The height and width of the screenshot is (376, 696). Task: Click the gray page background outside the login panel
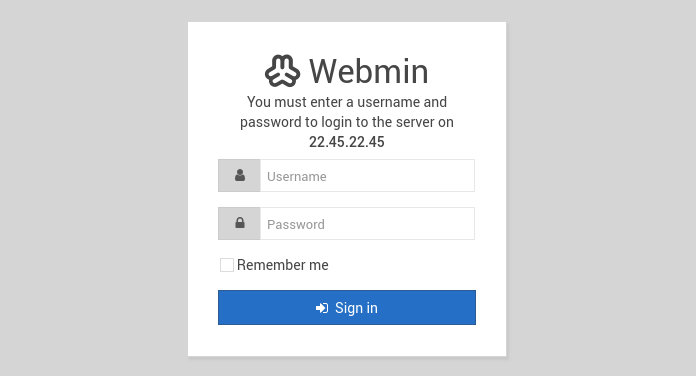click(x=93, y=186)
